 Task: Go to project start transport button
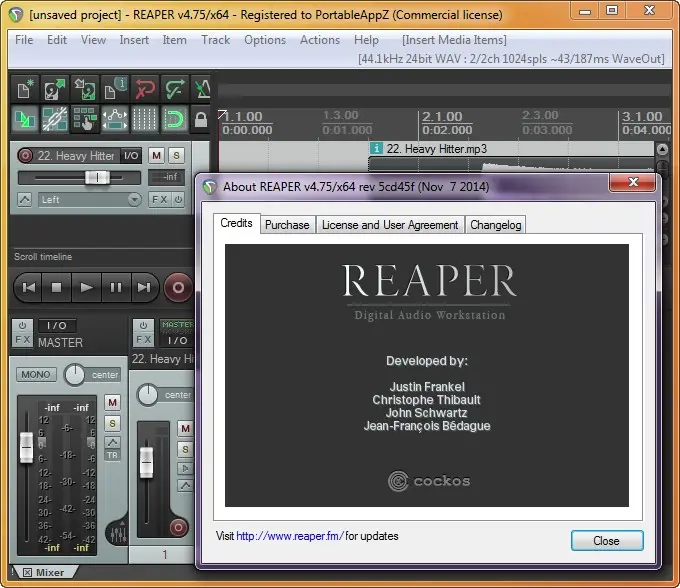(x=29, y=287)
